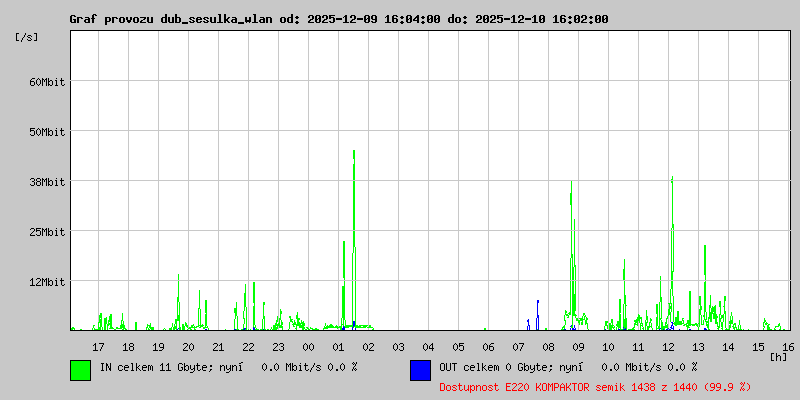Click the '16' hour label on x-axis
Image resolution: width=800 pixels, height=400 pixels.
coord(788,347)
